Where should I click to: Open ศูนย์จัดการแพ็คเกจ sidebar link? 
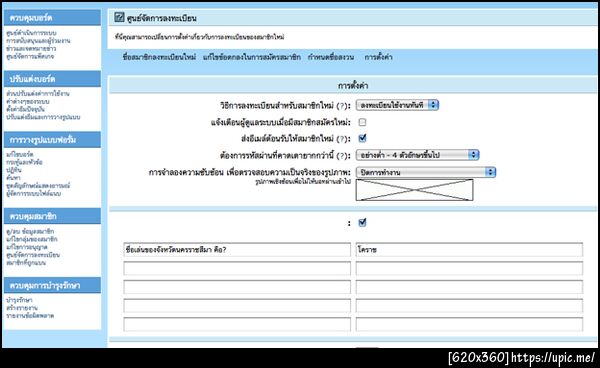[x=30, y=56]
